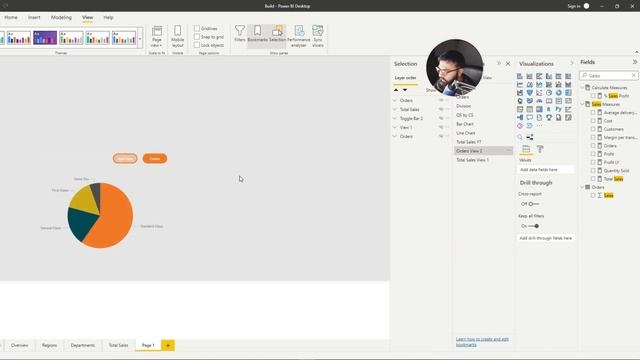The height and width of the screenshot is (360, 640).
Task: Select the Ribbon chart visualization icon
Action: point(568,84)
